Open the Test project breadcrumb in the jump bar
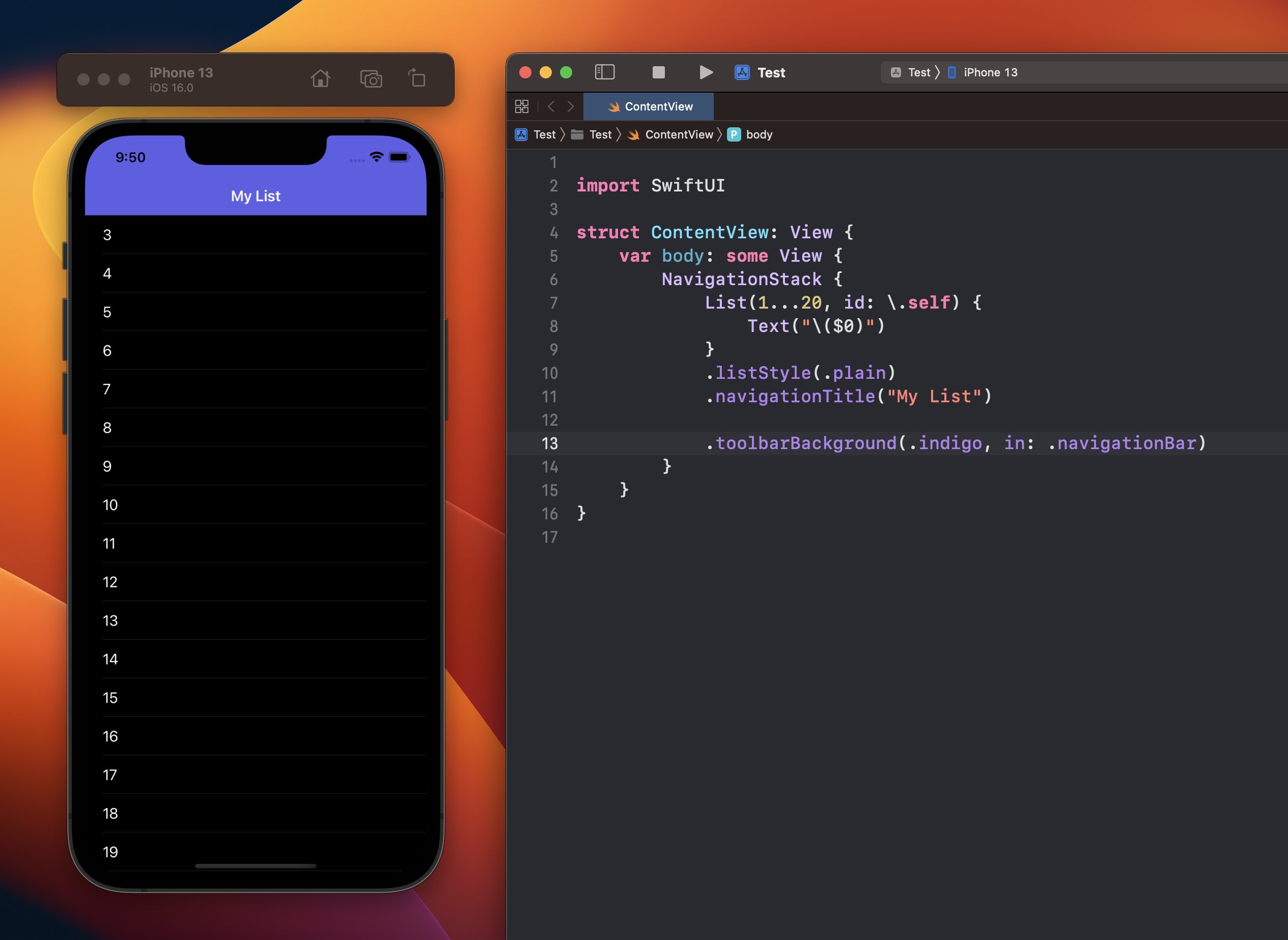This screenshot has width=1288, height=940. (536, 134)
